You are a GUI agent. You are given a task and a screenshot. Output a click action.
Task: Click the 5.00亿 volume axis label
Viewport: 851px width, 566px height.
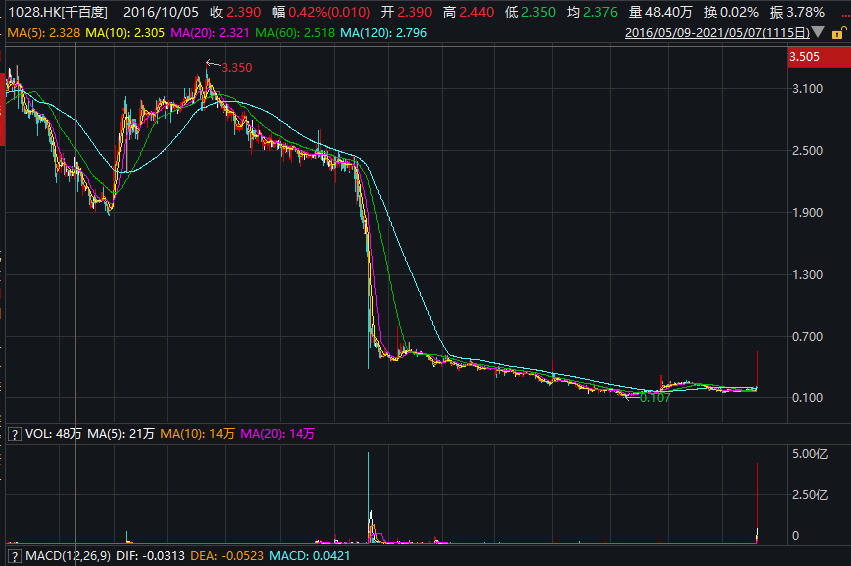coord(809,454)
